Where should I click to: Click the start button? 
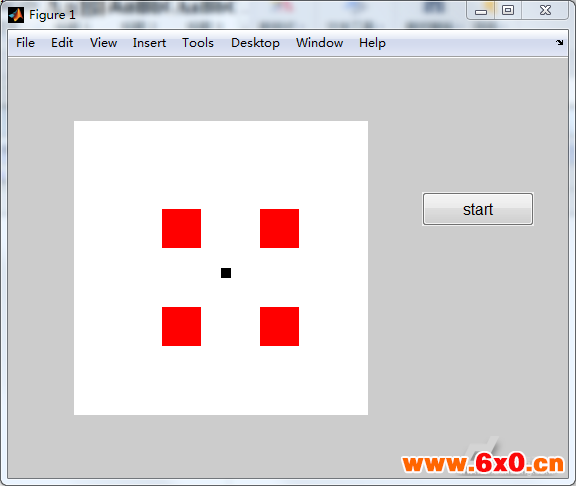click(478, 209)
